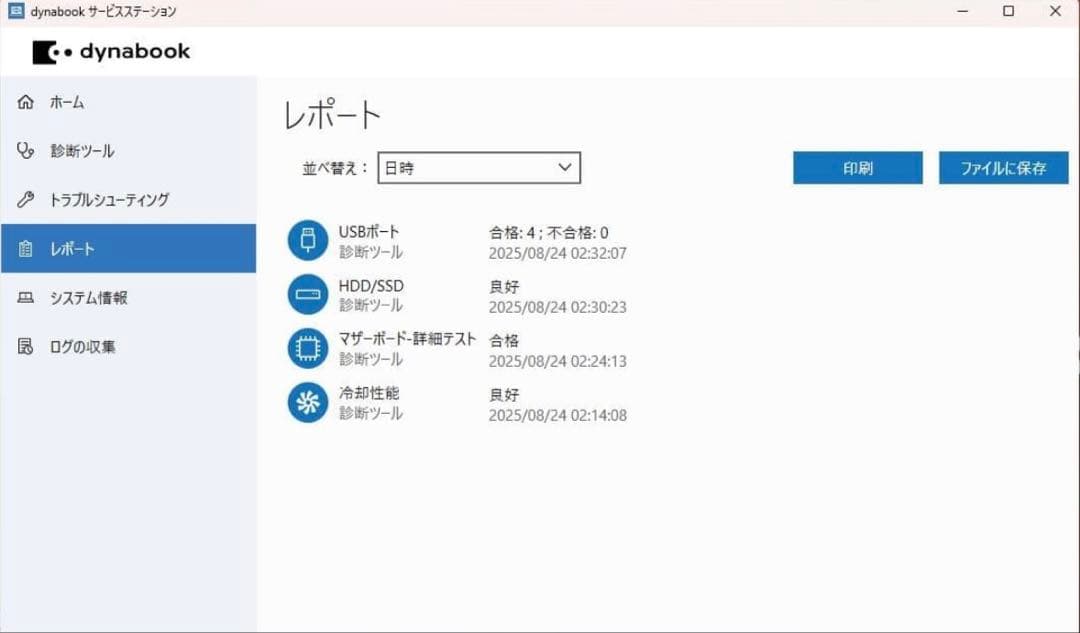Click the USBポート diagnostic icon
Screen dimensions: 1080x633
(307, 240)
